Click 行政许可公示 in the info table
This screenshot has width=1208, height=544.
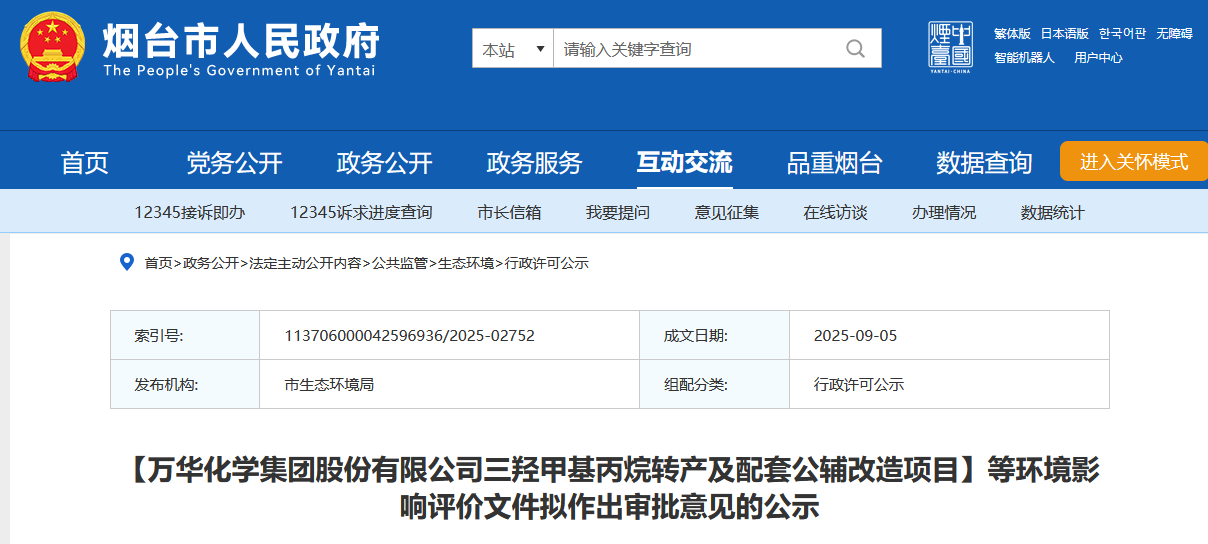point(859,384)
